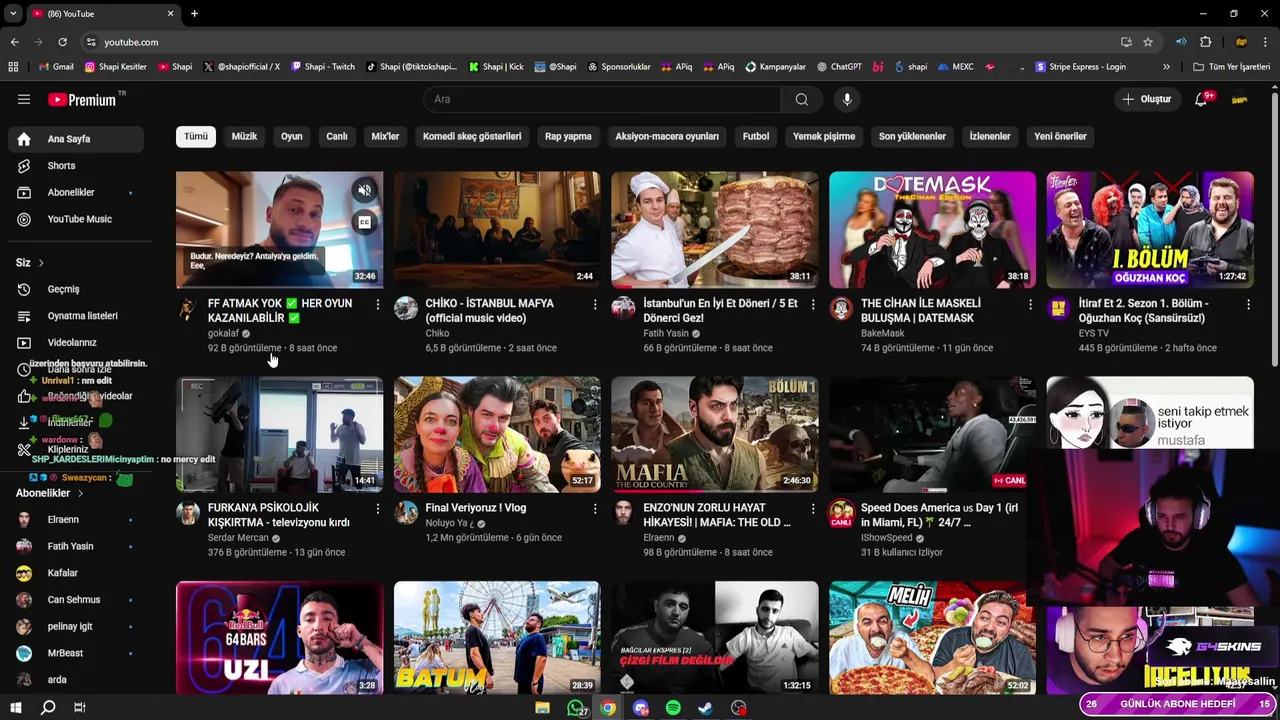Open the three-dot menu for THE CİHAN DATEMASK video
1280x720 pixels.
coord(1030,304)
